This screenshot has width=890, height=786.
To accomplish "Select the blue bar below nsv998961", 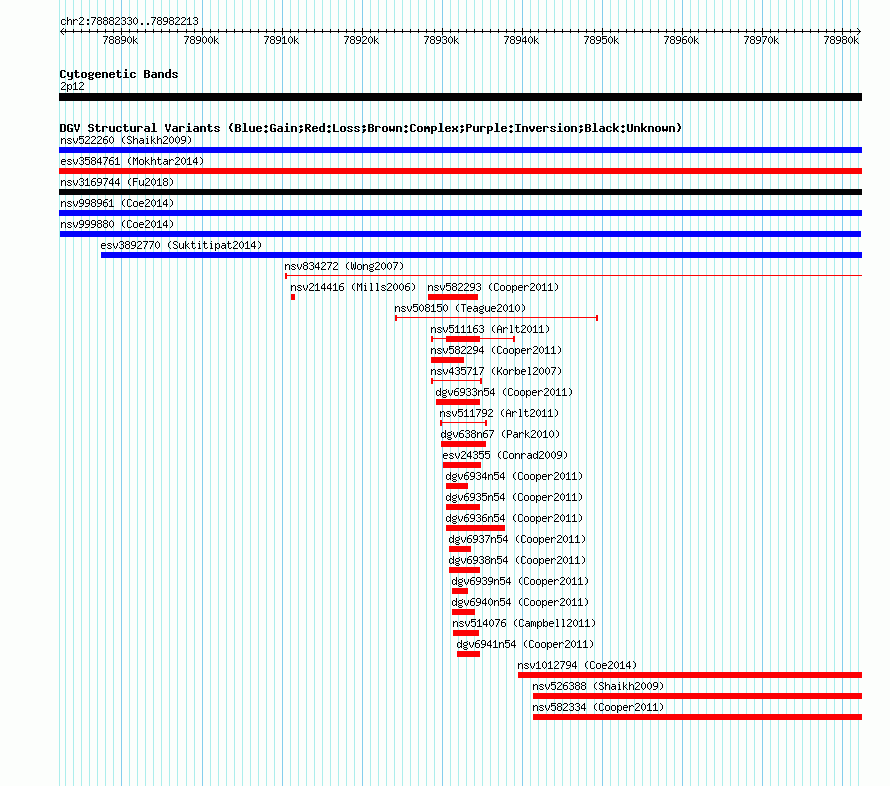I will click(x=460, y=213).
